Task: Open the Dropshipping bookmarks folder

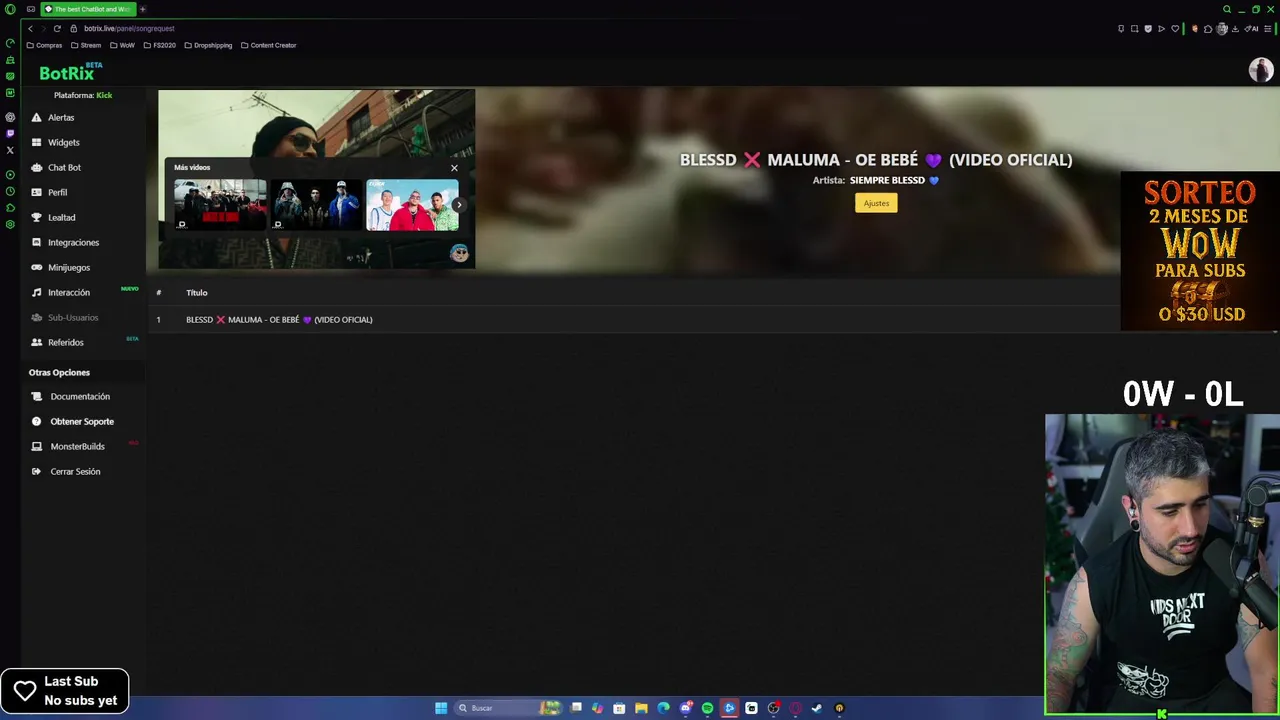Action: click(207, 45)
